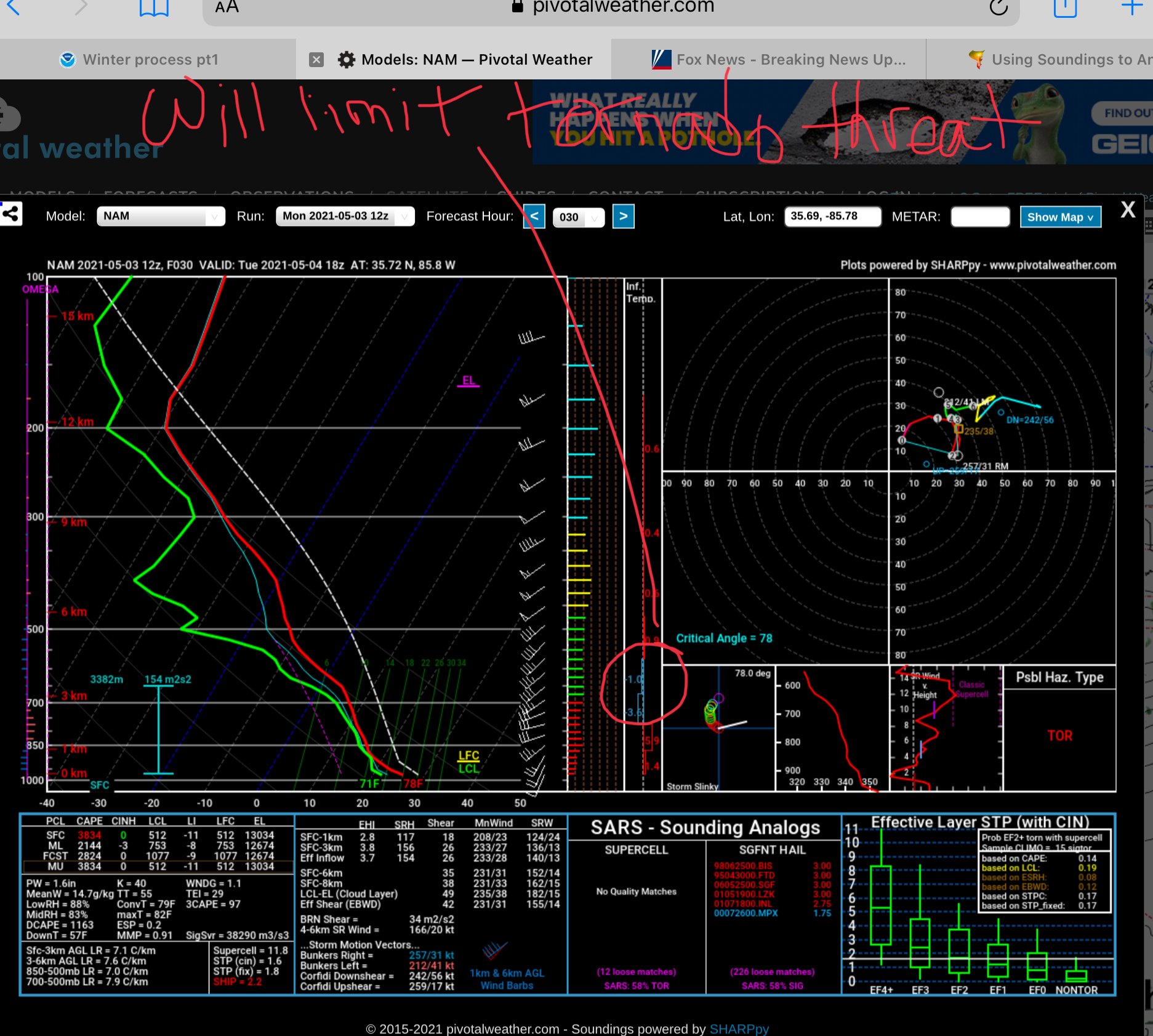
Task: Click the Inf. Temp. panel header
Action: pos(640,292)
